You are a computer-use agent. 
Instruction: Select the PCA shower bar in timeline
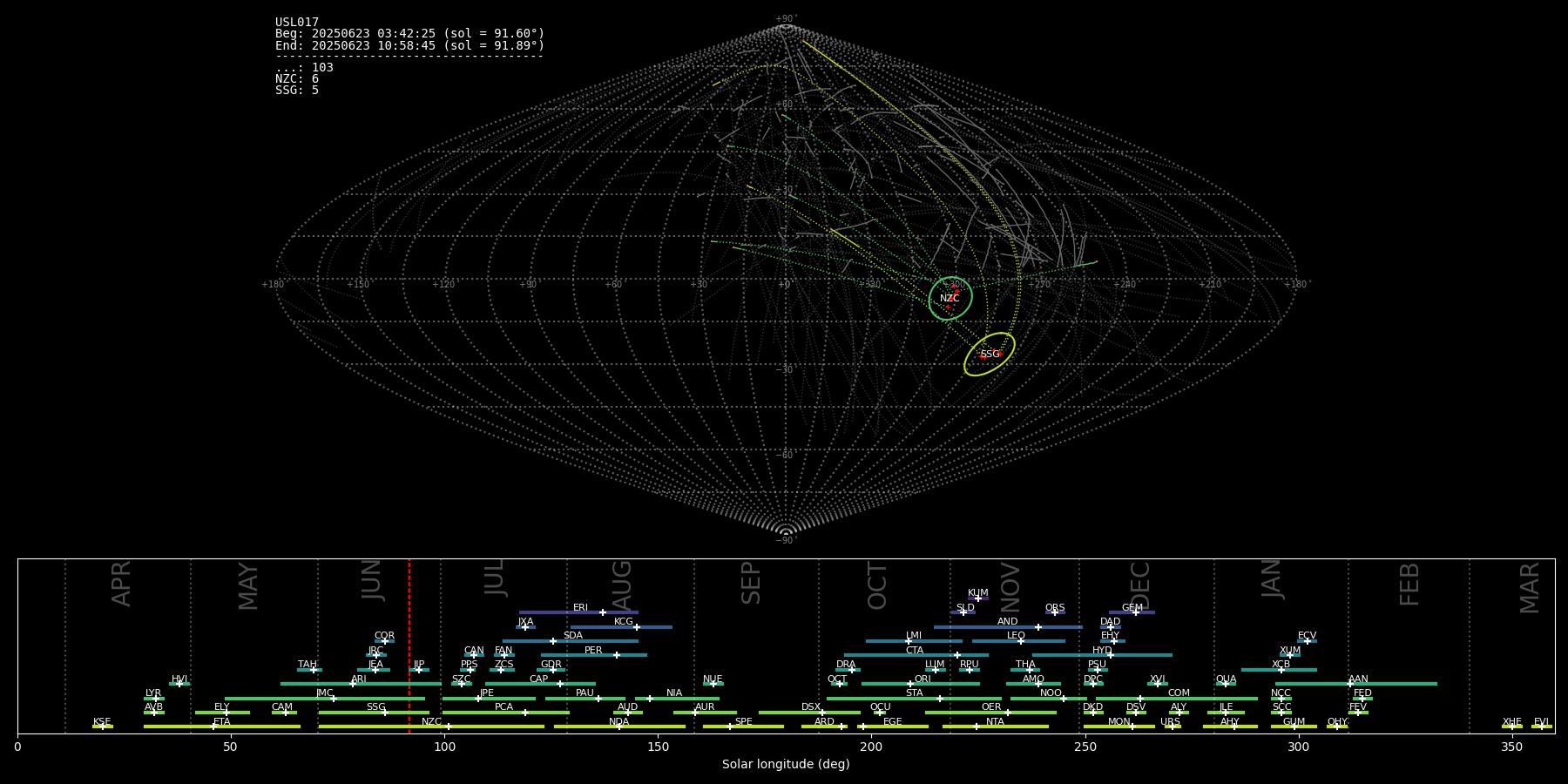click(x=505, y=713)
